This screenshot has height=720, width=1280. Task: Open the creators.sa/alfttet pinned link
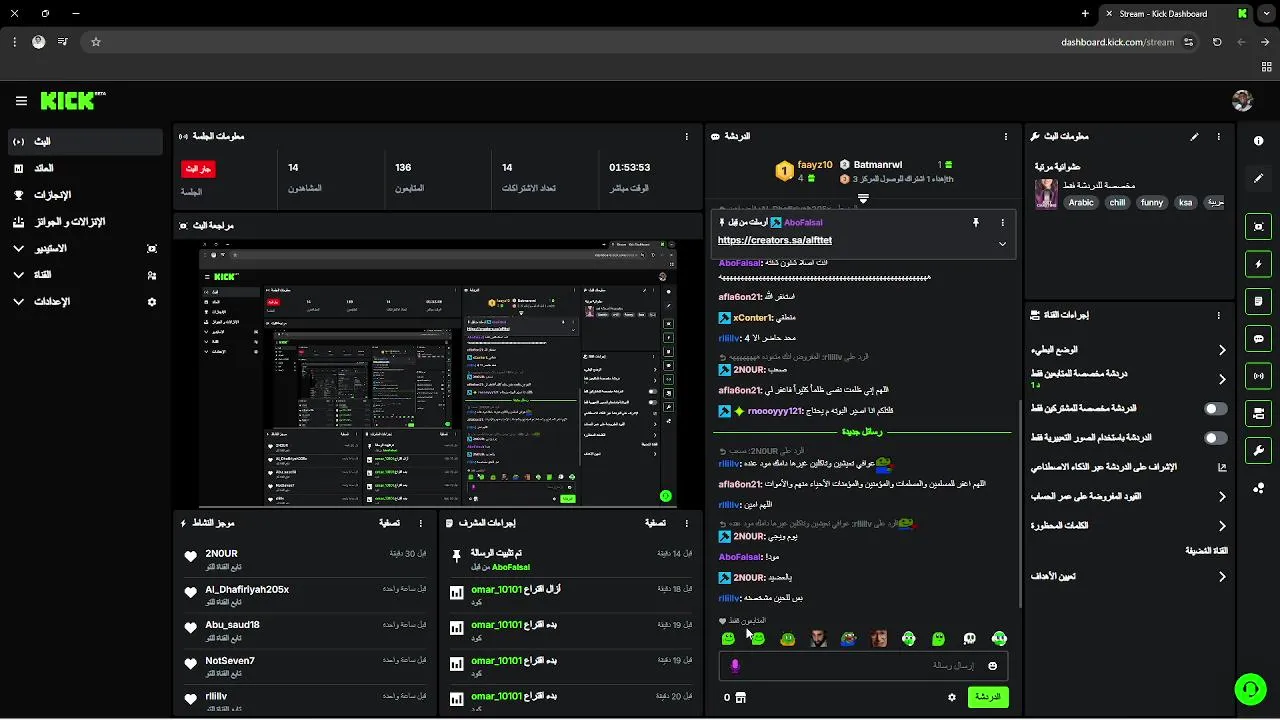775,241
